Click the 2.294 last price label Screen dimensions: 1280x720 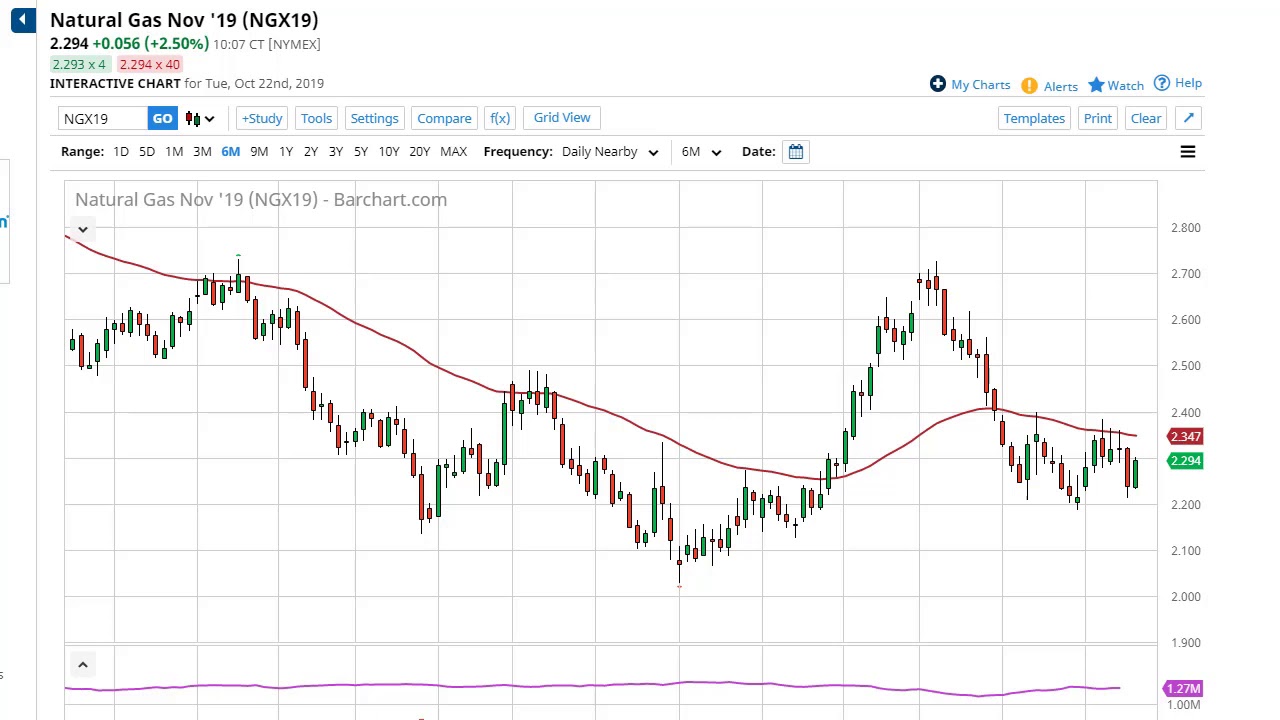tap(1185, 461)
